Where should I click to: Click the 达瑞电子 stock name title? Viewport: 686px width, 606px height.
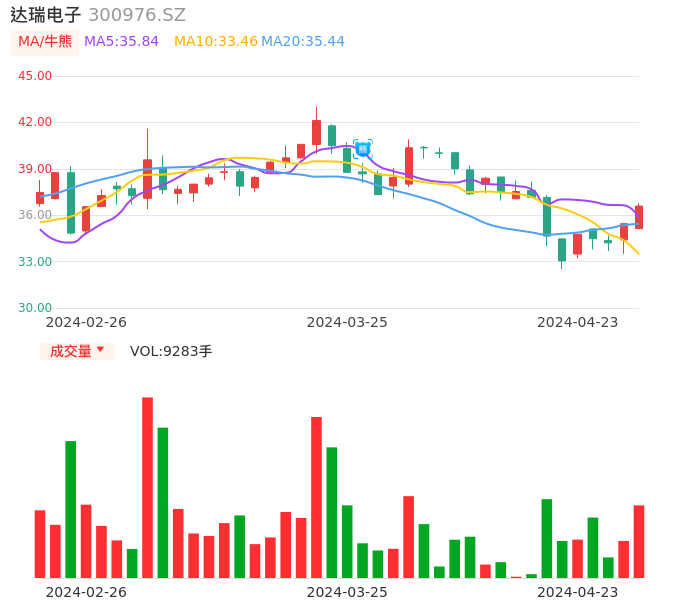[46, 15]
